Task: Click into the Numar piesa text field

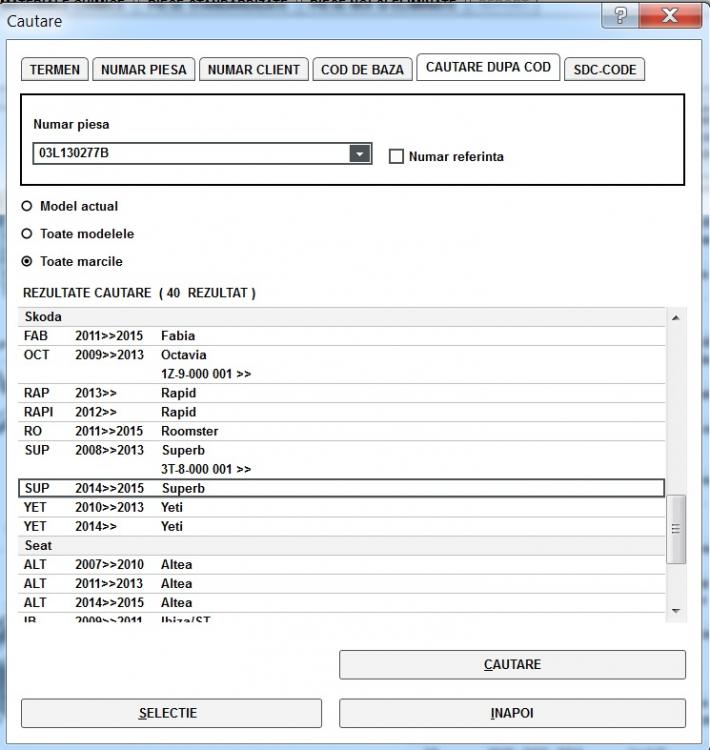Action: (190, 154)
